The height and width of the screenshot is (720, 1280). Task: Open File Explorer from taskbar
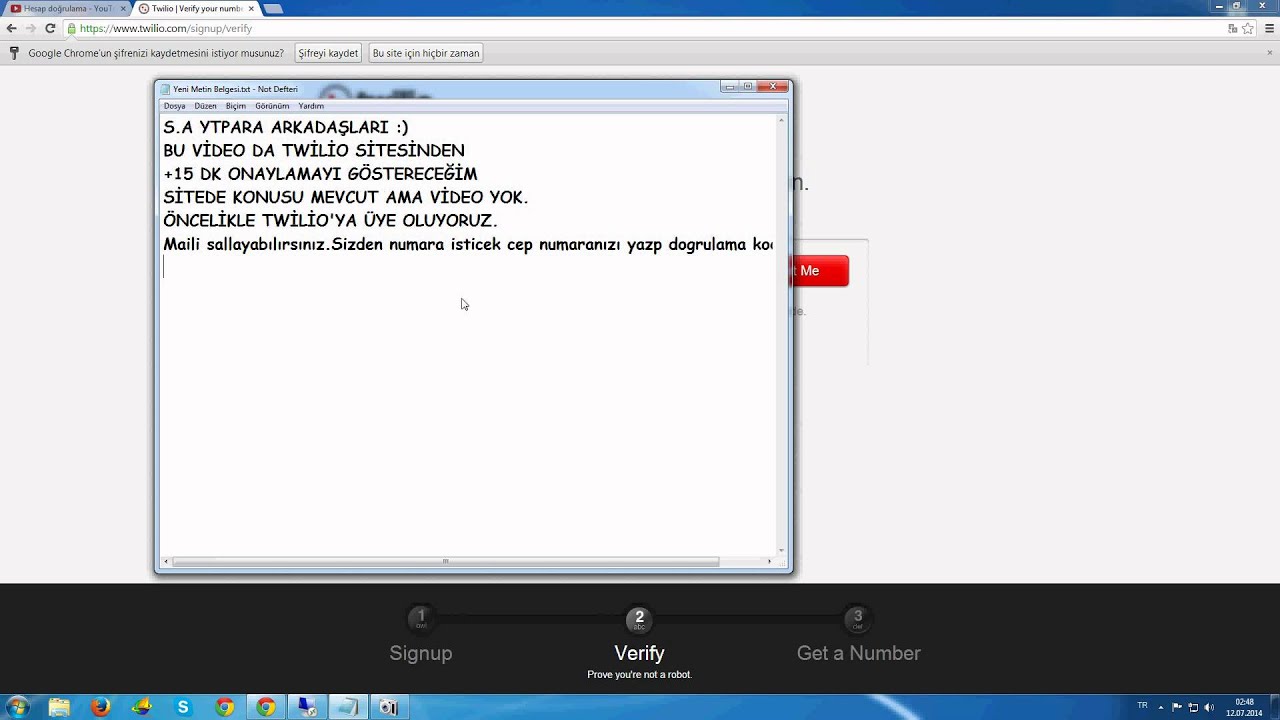pyautogui.click(x=59, y=707)
